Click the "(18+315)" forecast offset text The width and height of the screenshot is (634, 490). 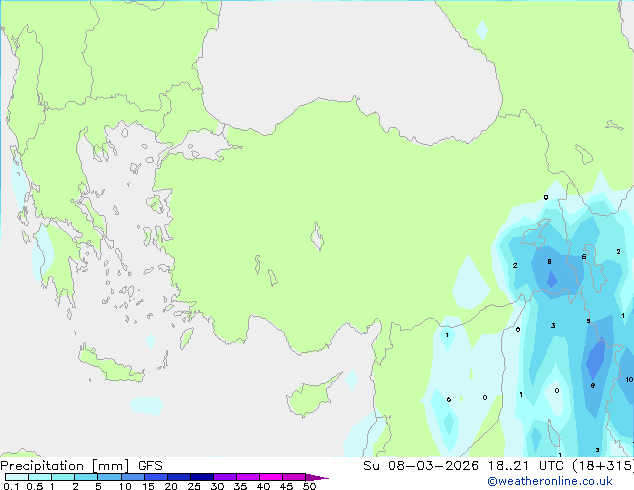(x=603, y=466)
